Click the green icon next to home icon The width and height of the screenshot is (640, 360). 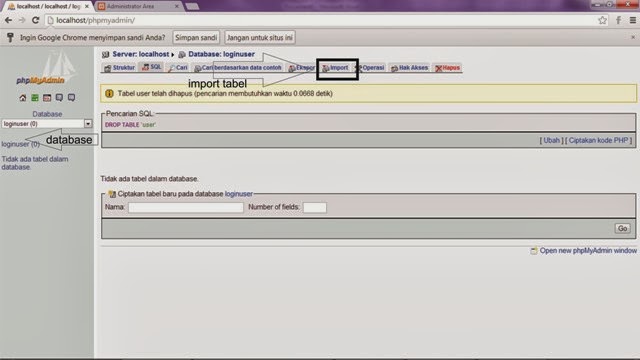35,98
